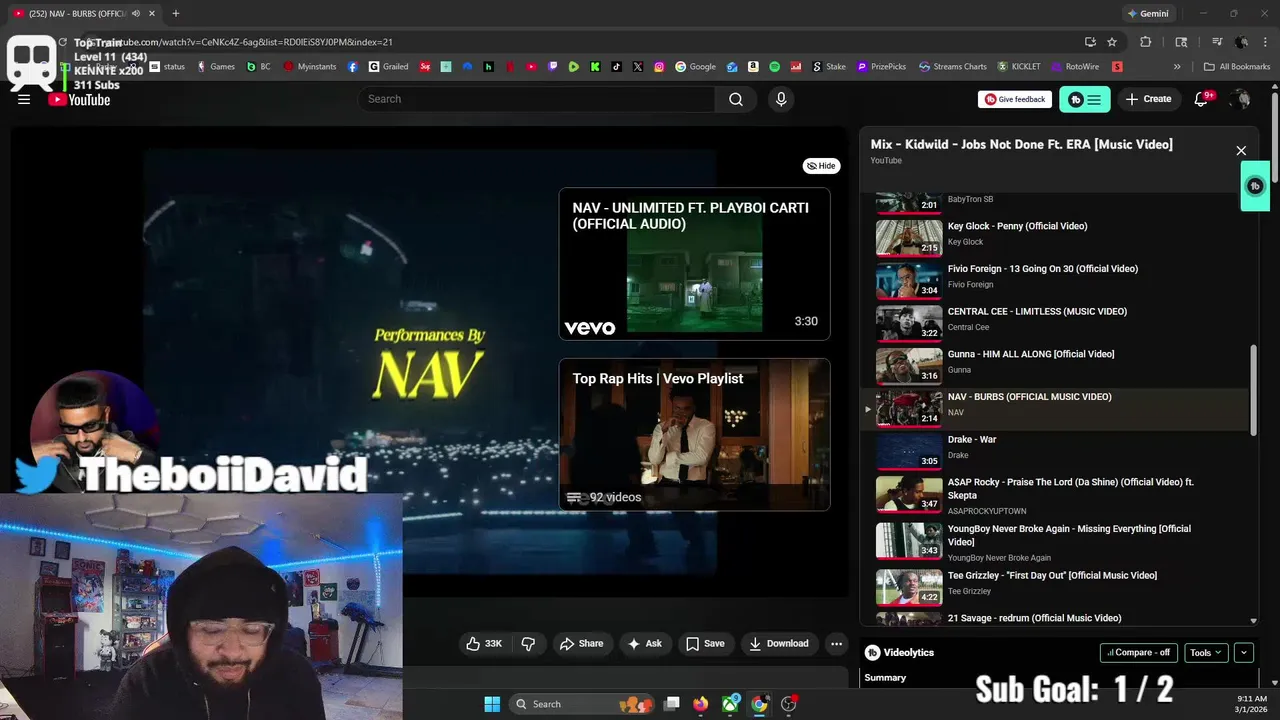
Task: Open the Streams Charts bookmark
Action: 953,67
